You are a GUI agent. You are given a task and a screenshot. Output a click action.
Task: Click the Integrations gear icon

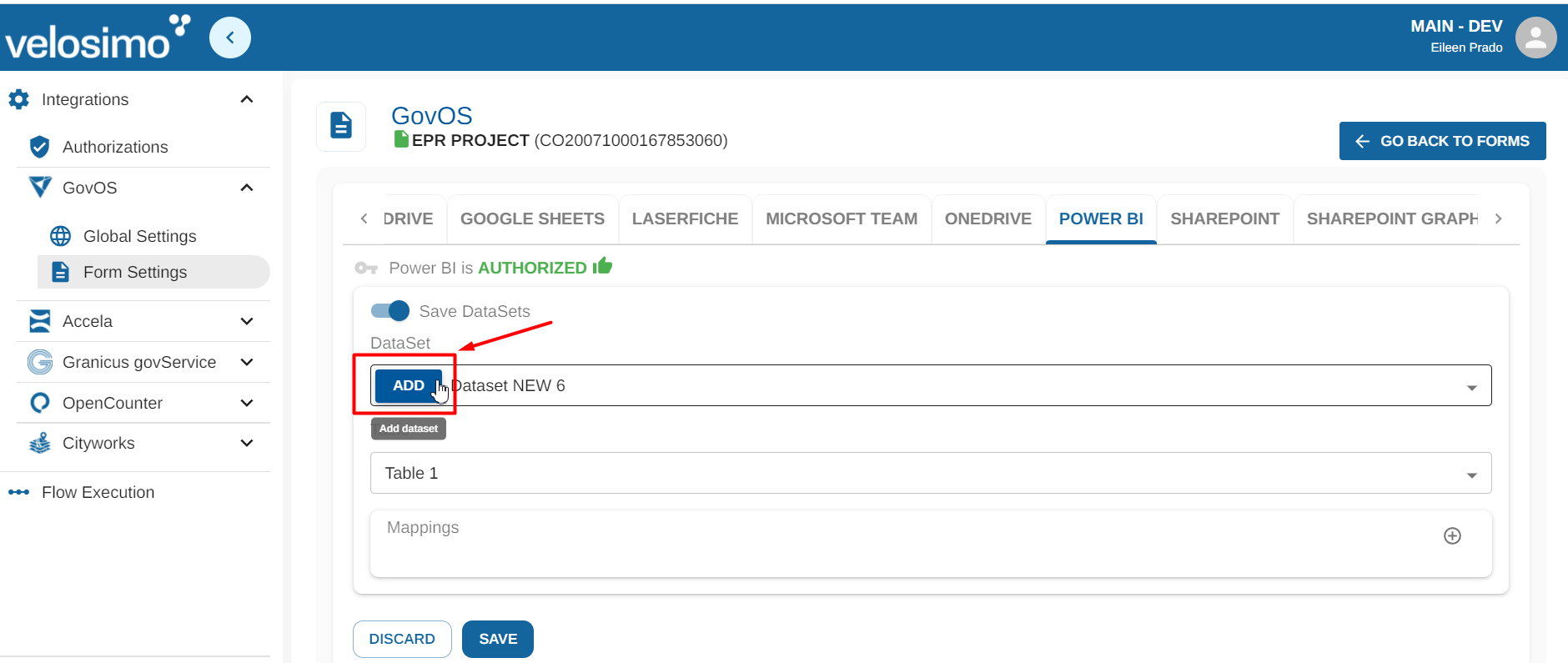tap(18, 99)
